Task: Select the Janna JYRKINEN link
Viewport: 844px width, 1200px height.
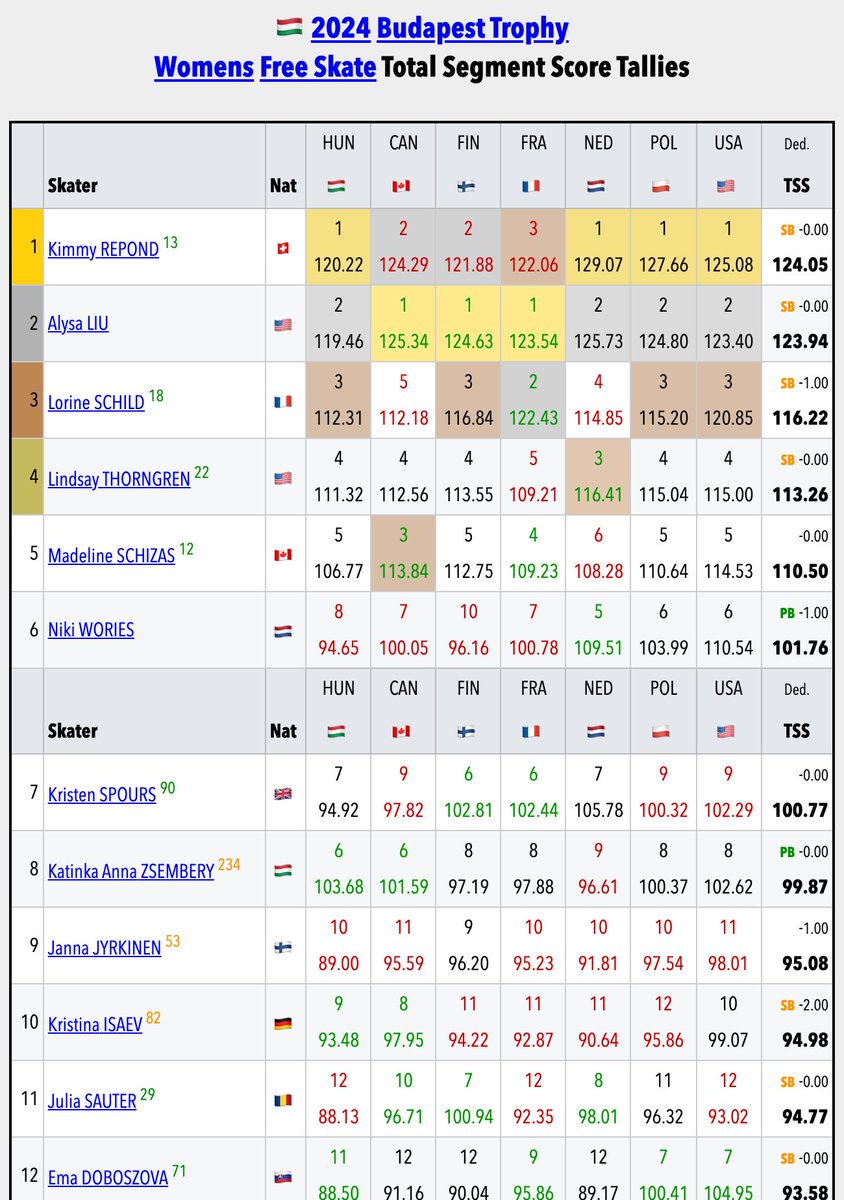Action: click(x=104, y=948)
